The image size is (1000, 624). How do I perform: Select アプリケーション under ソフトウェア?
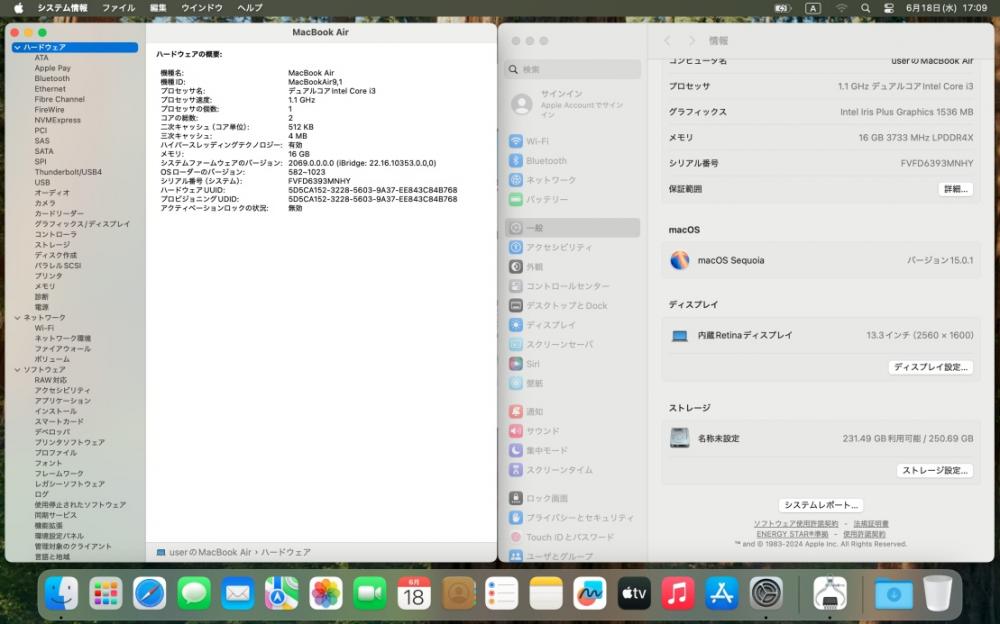tap(62, 401)
